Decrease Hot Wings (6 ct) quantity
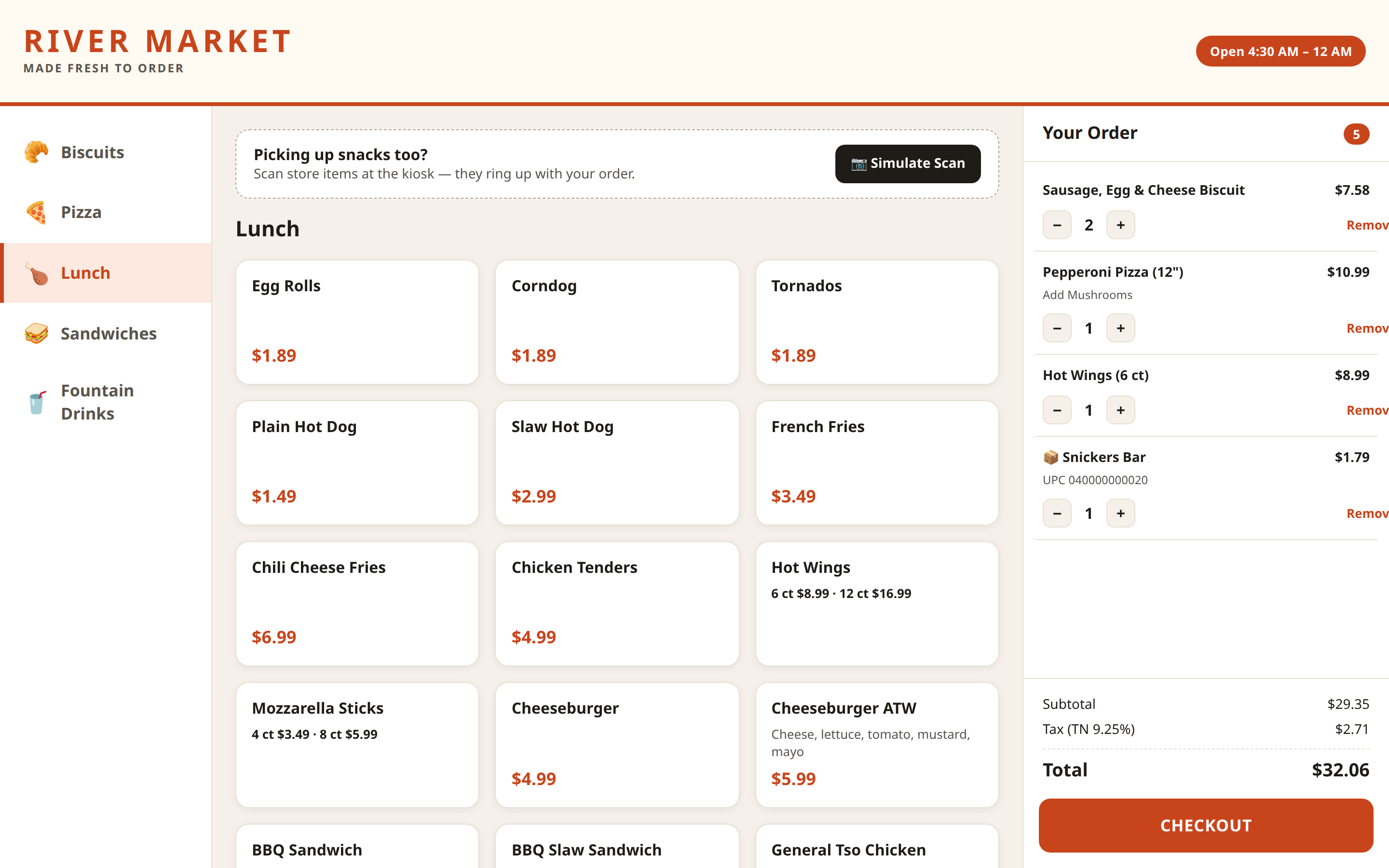Screen dimensions: 1389x868 point(1057,410)
